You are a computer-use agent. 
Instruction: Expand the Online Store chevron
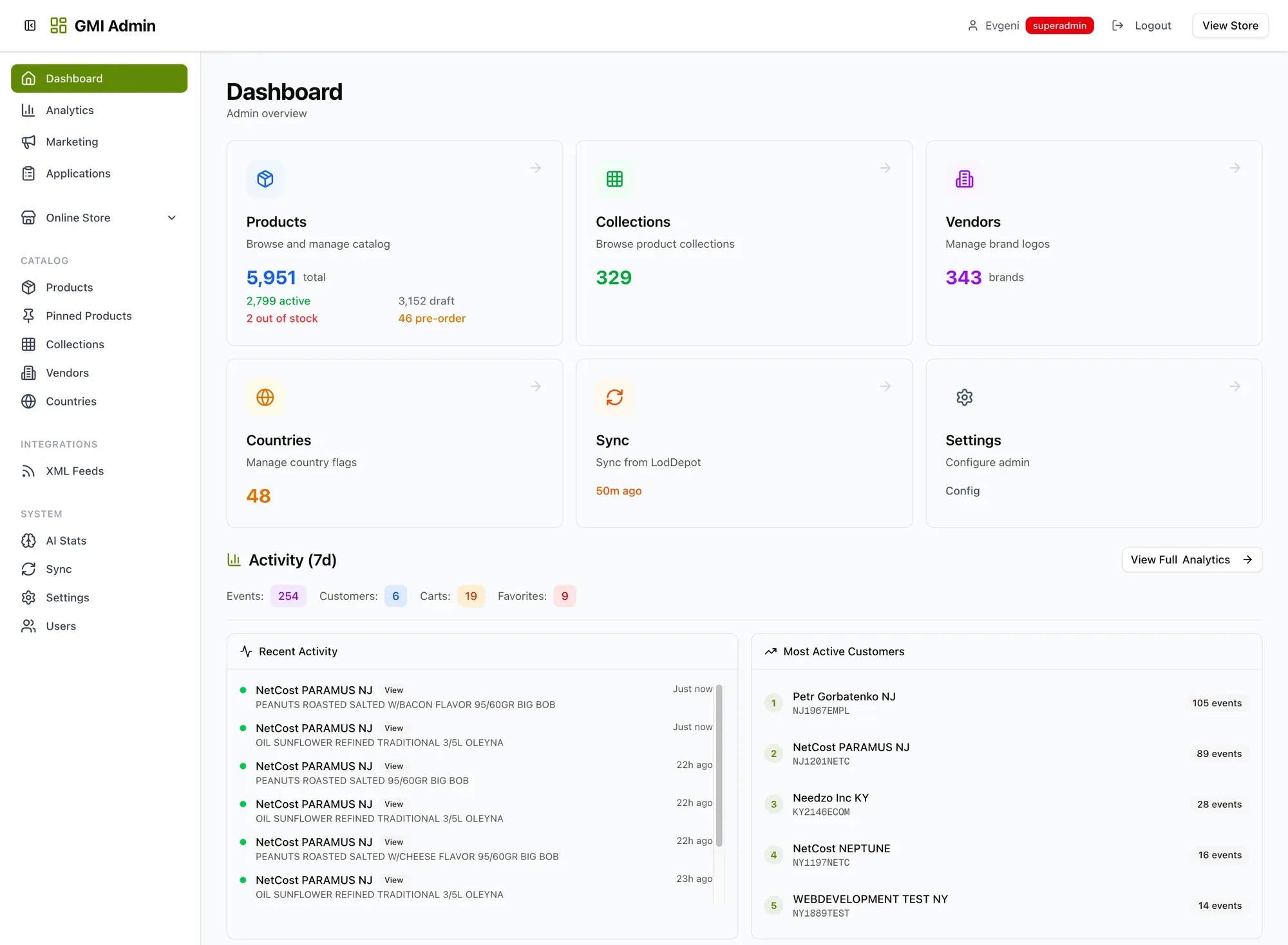click(172, 218)
